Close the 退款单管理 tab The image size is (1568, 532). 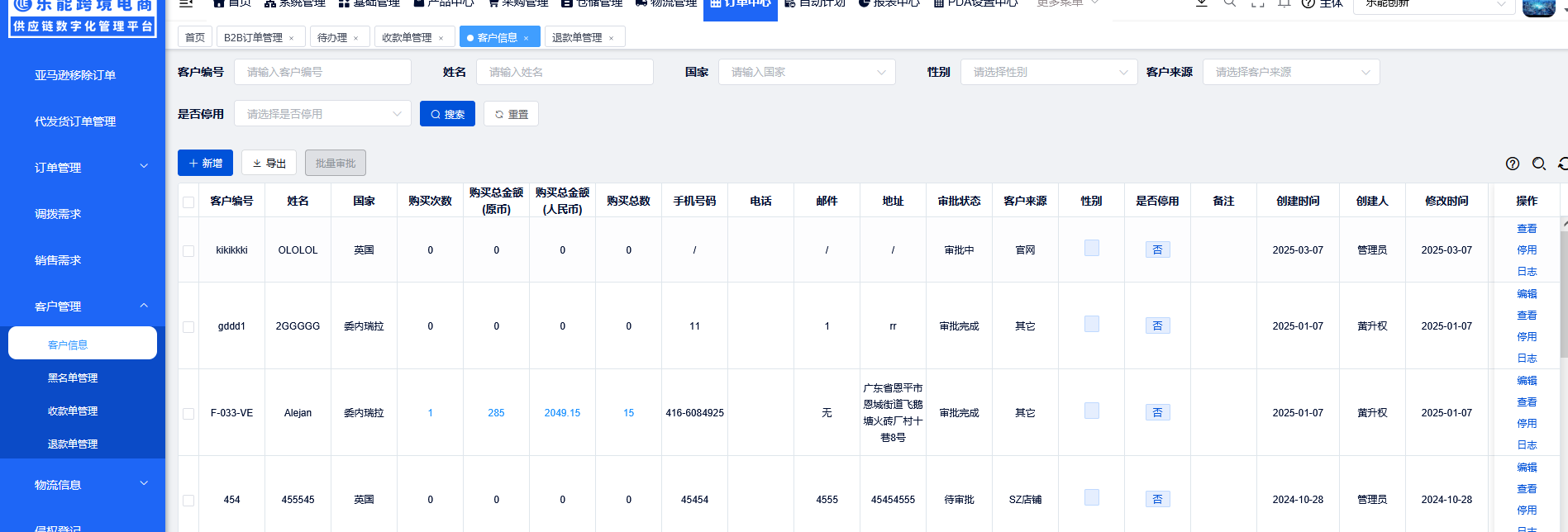click(612, 38)
